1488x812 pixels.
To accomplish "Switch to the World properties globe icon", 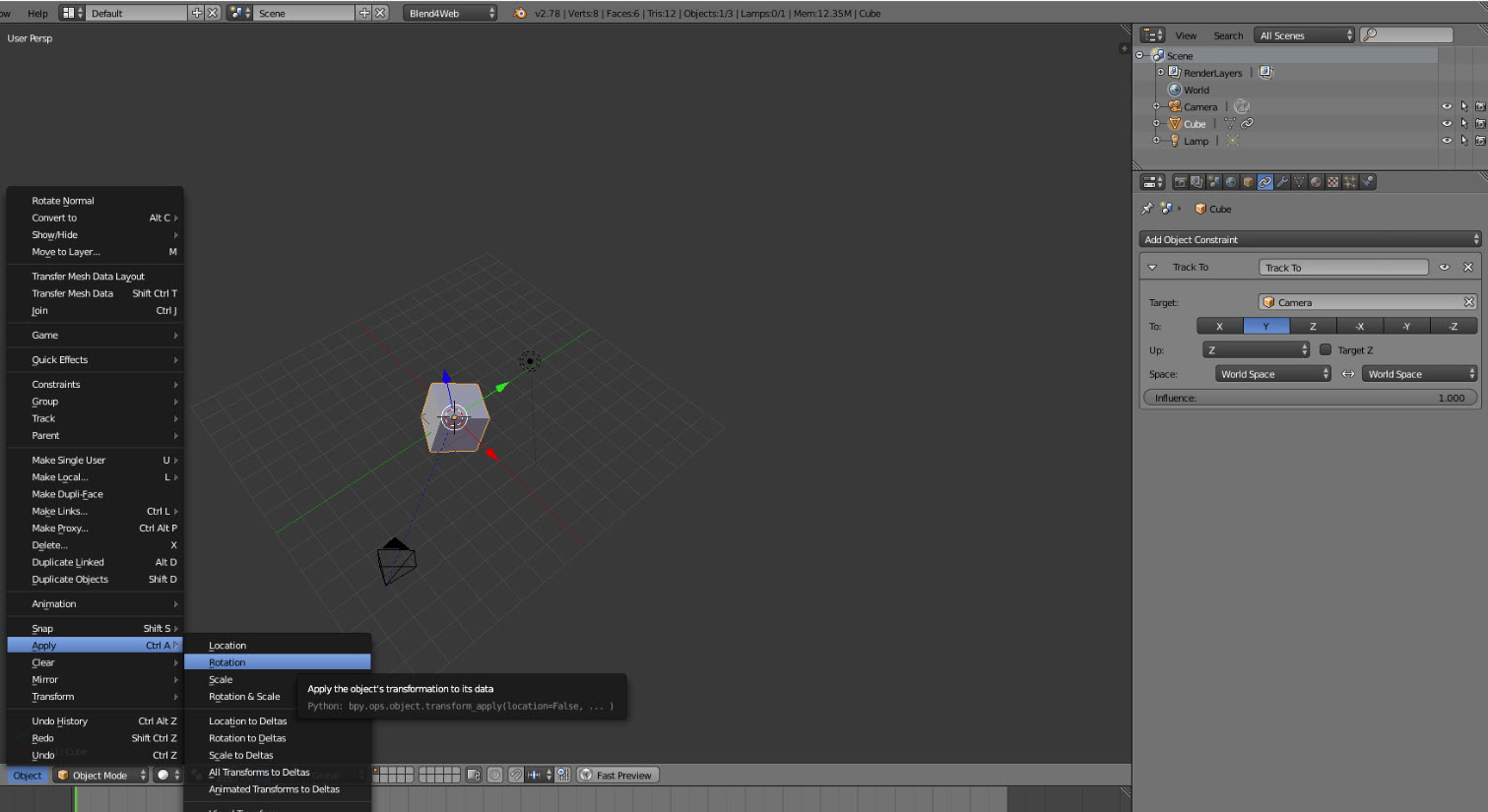I will [1231, 182].
